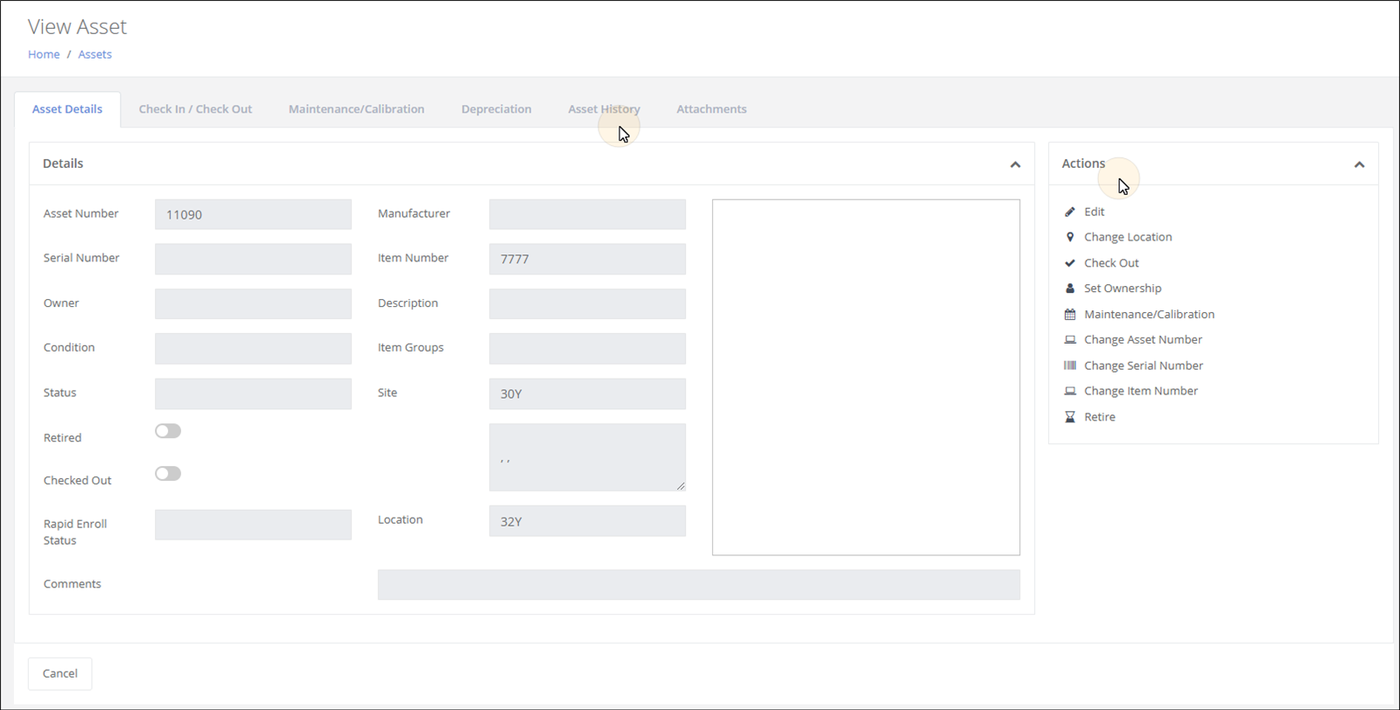Screen dimensions: 1400x710
Task: Collapse the Actions panel chevron
Action: click(1359, 164)
